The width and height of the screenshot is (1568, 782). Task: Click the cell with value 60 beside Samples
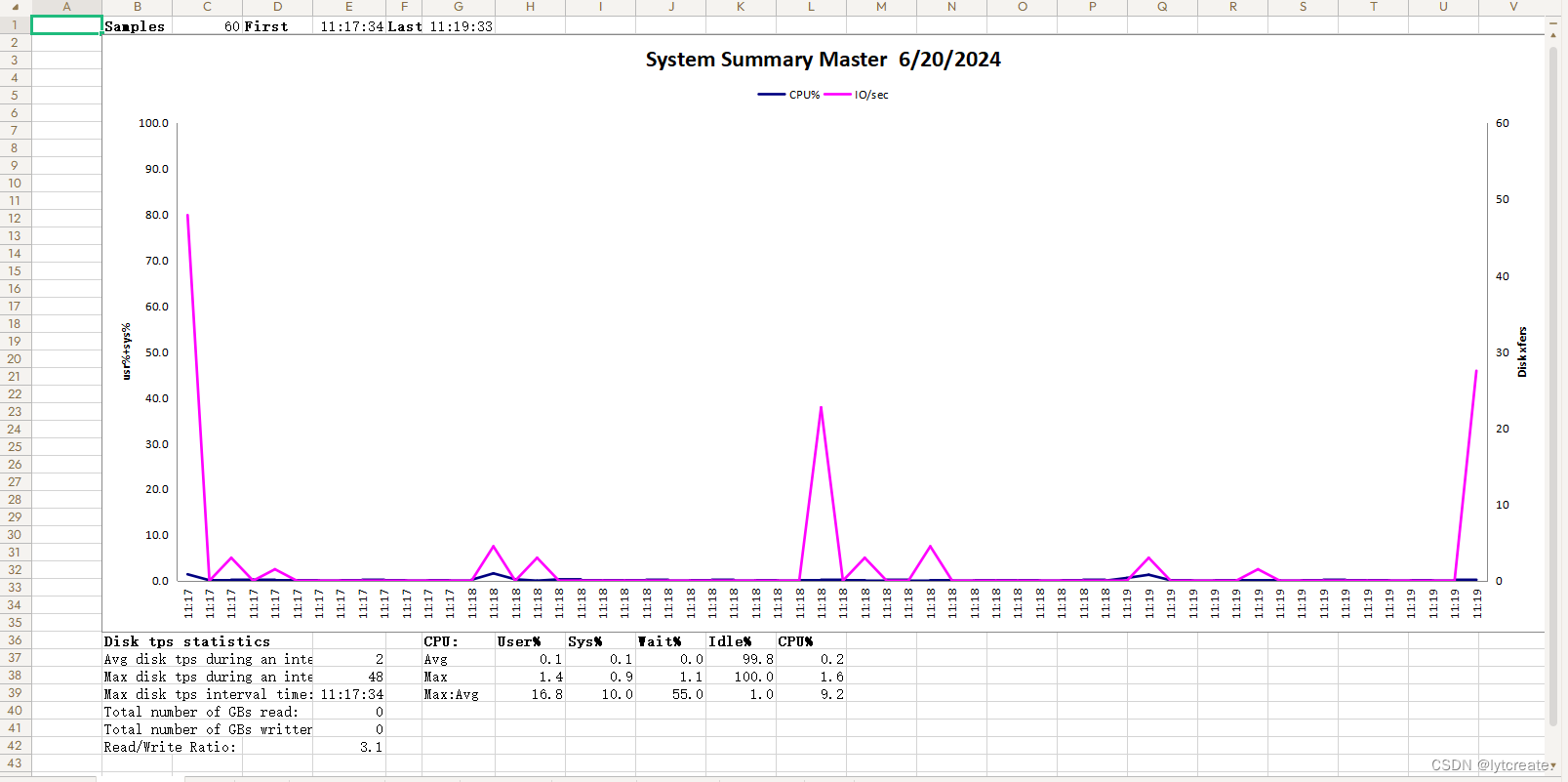207,26
